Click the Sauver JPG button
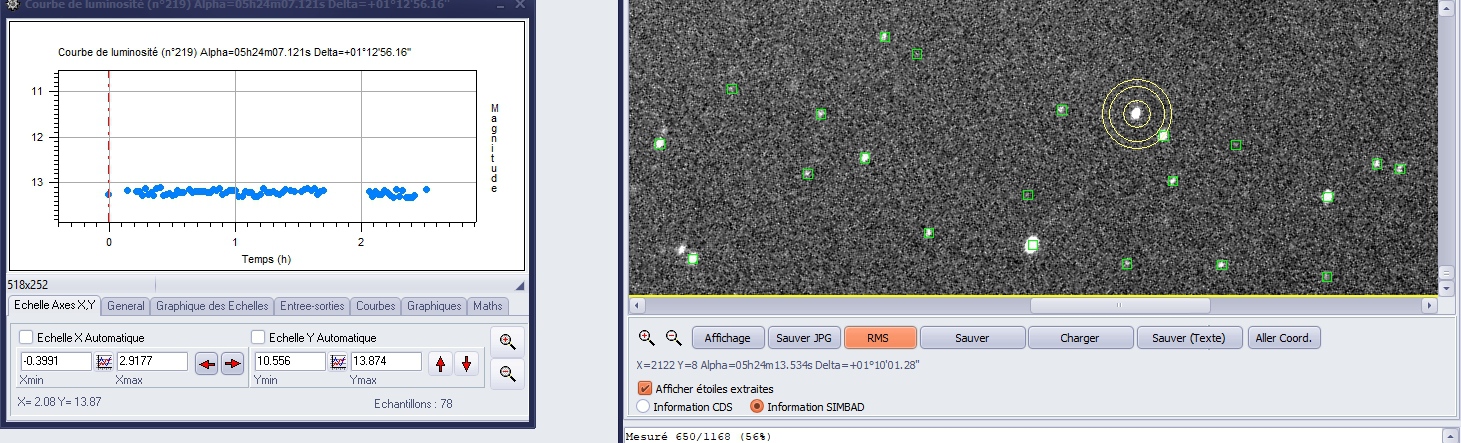 coord(804,338)
